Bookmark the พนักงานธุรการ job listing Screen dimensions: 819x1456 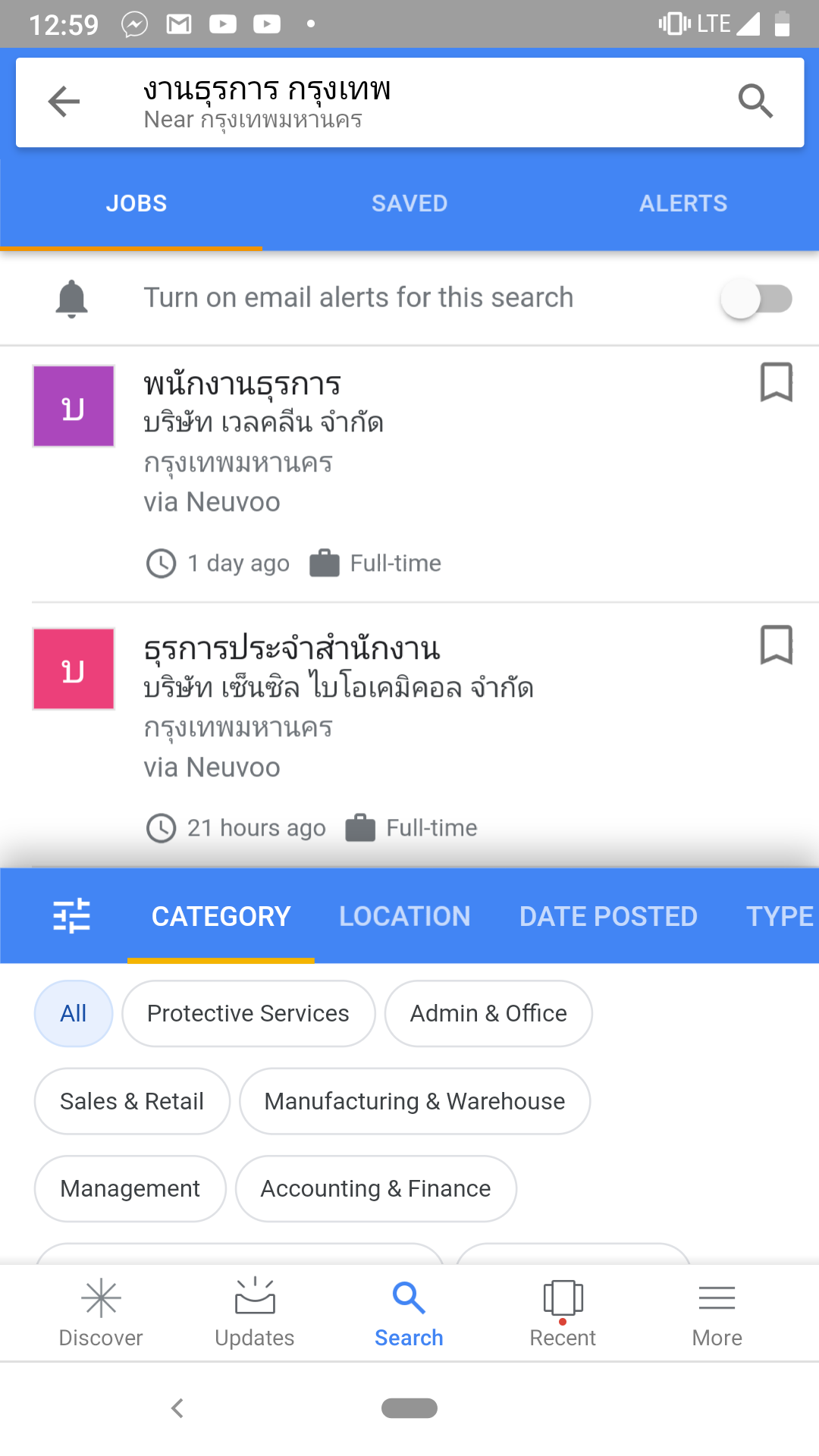(x=776, y=381)
